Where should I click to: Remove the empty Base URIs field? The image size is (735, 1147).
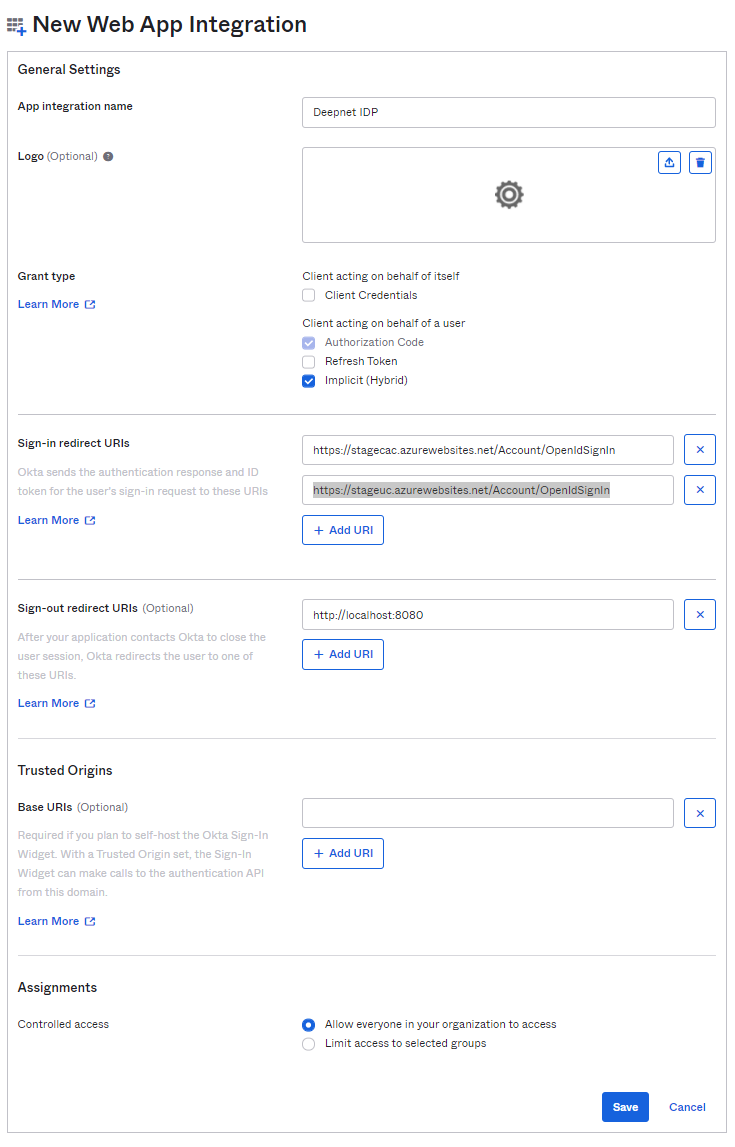tap(699, 813)
